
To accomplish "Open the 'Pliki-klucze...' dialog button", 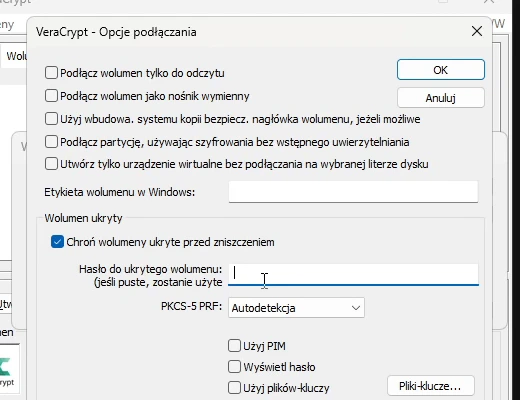I will coord(431,386).
